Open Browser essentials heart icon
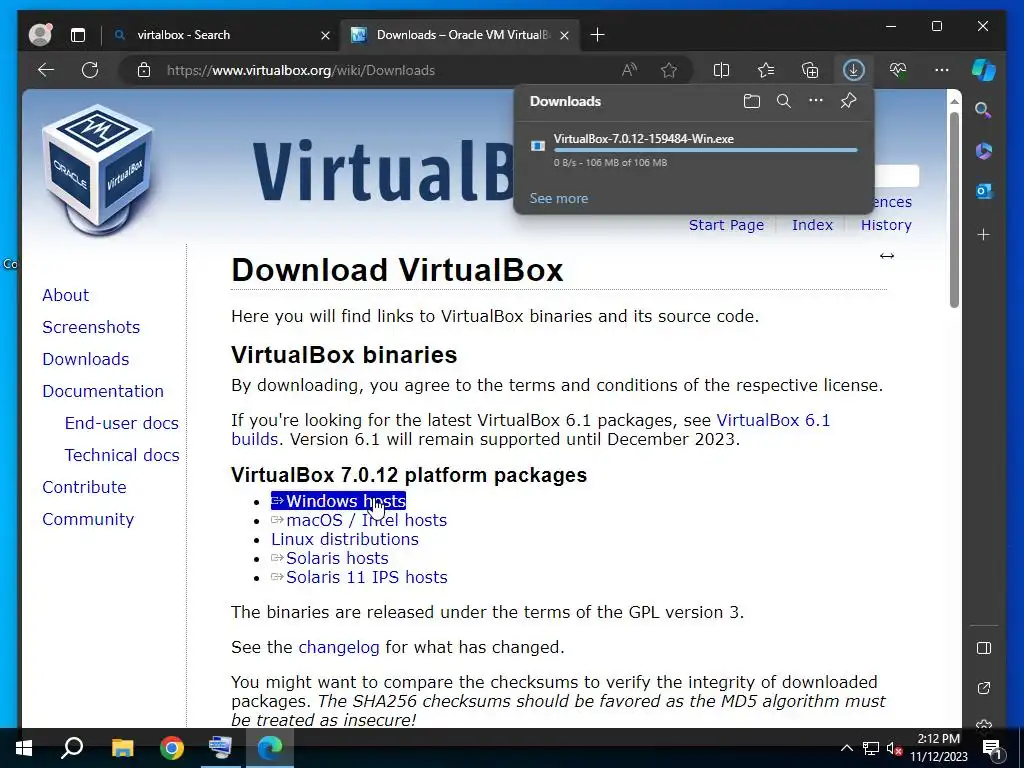 (898, 70)
